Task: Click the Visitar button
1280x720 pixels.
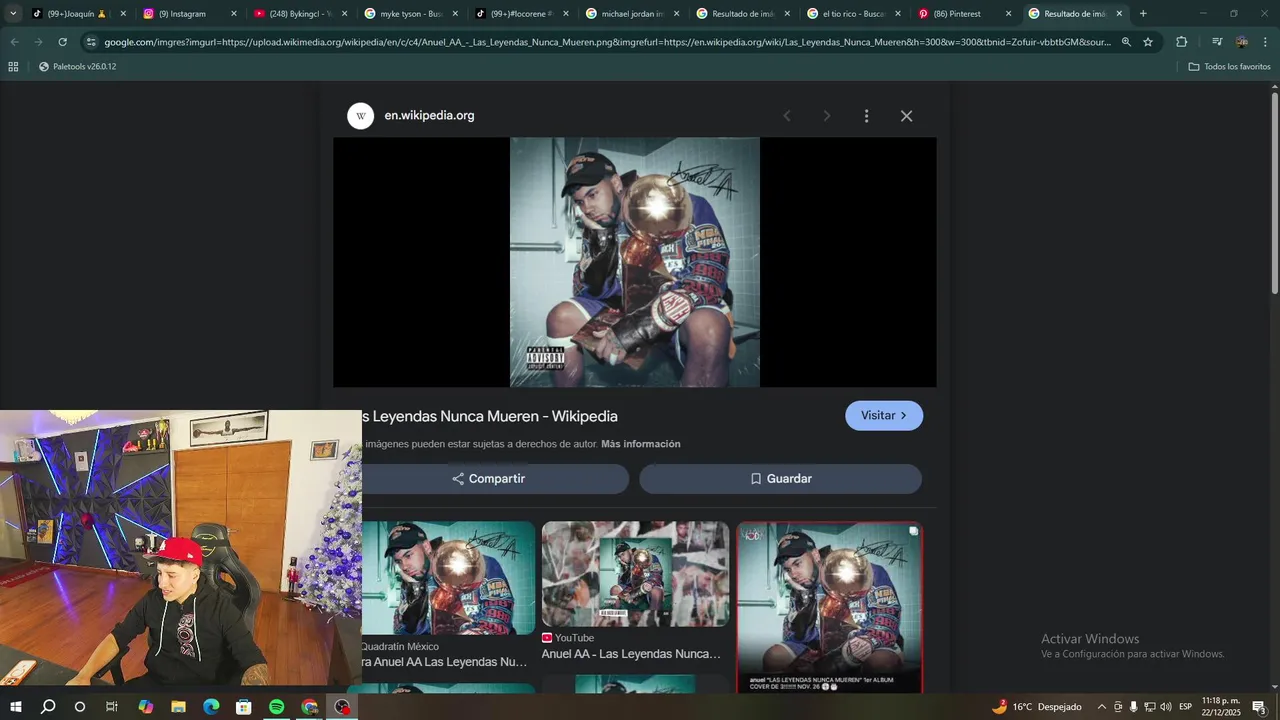Action: point(884,416)
